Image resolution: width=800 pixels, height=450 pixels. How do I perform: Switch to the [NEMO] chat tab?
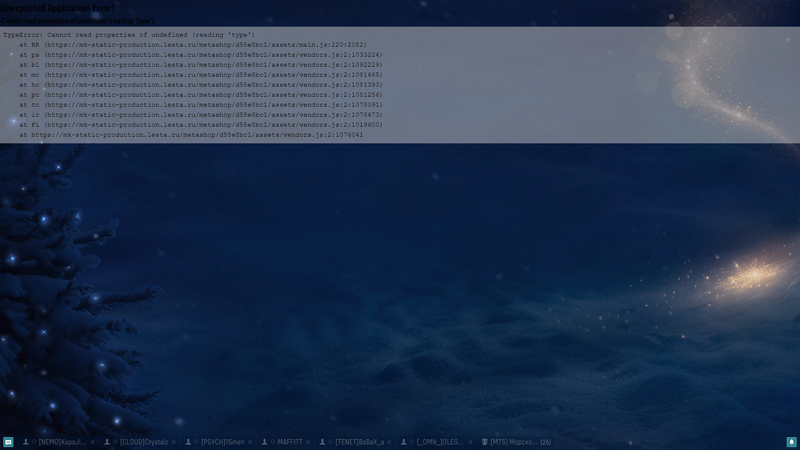62,441
